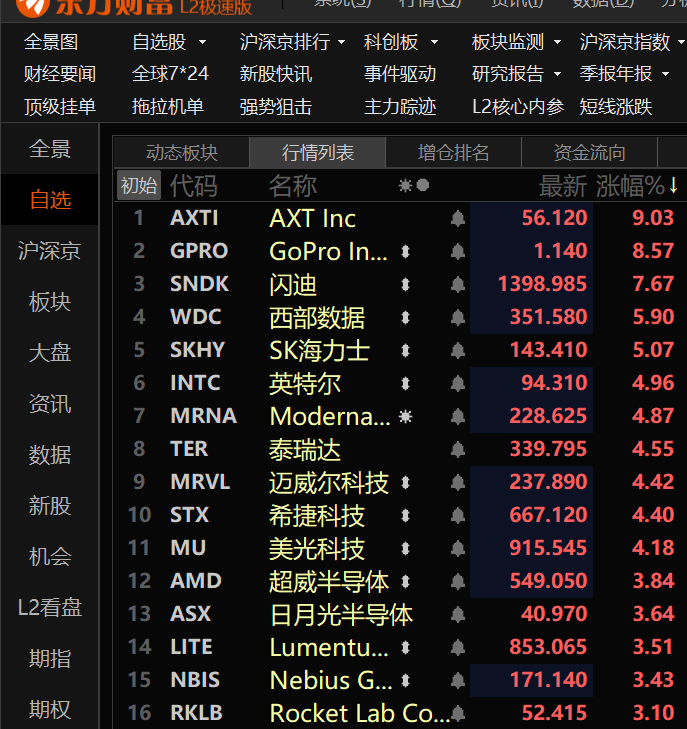This screenshot has height=729, width=687.
Task: Expand the 沪深京指数 dropdown arrow
Action: [x=681, y=42]
